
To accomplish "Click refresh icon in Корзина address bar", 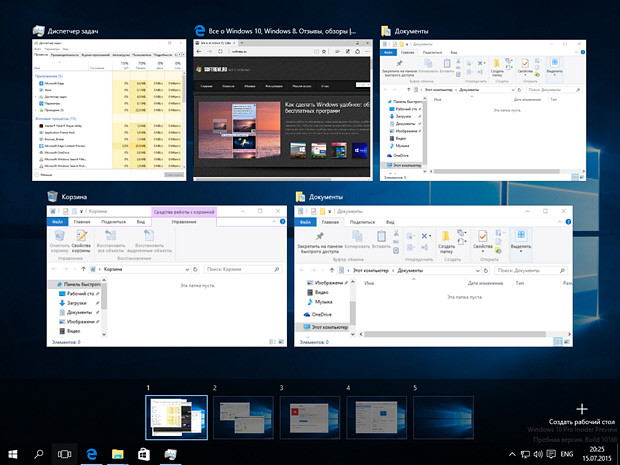I will 195,269.
